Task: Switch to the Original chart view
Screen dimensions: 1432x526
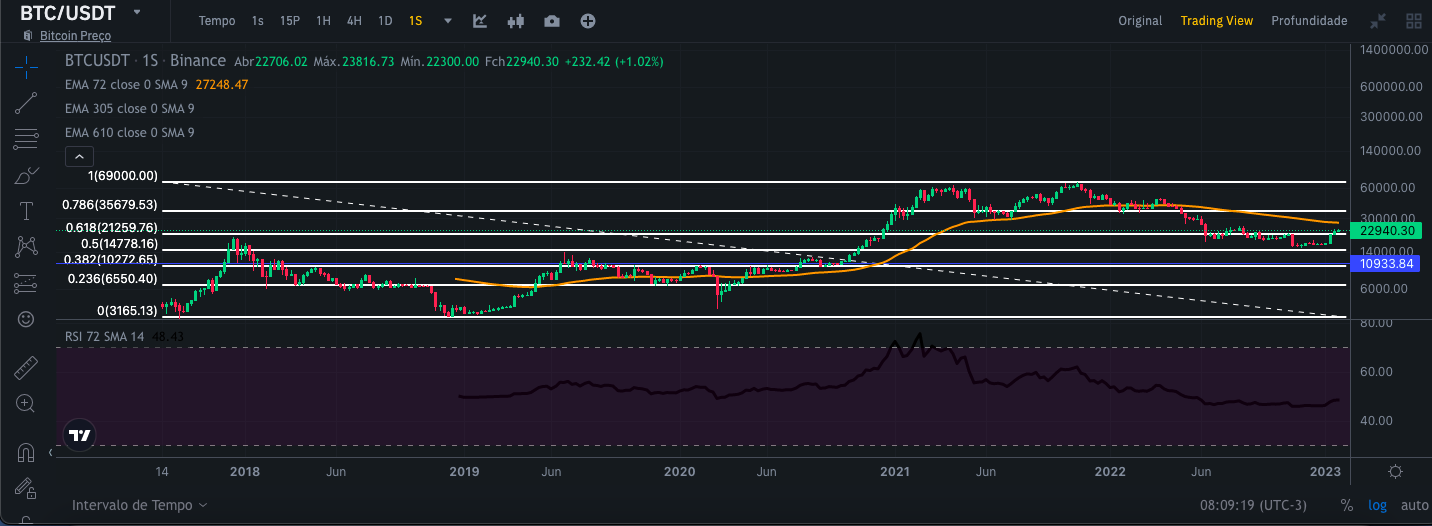Action: click(x=1140, y=21)
